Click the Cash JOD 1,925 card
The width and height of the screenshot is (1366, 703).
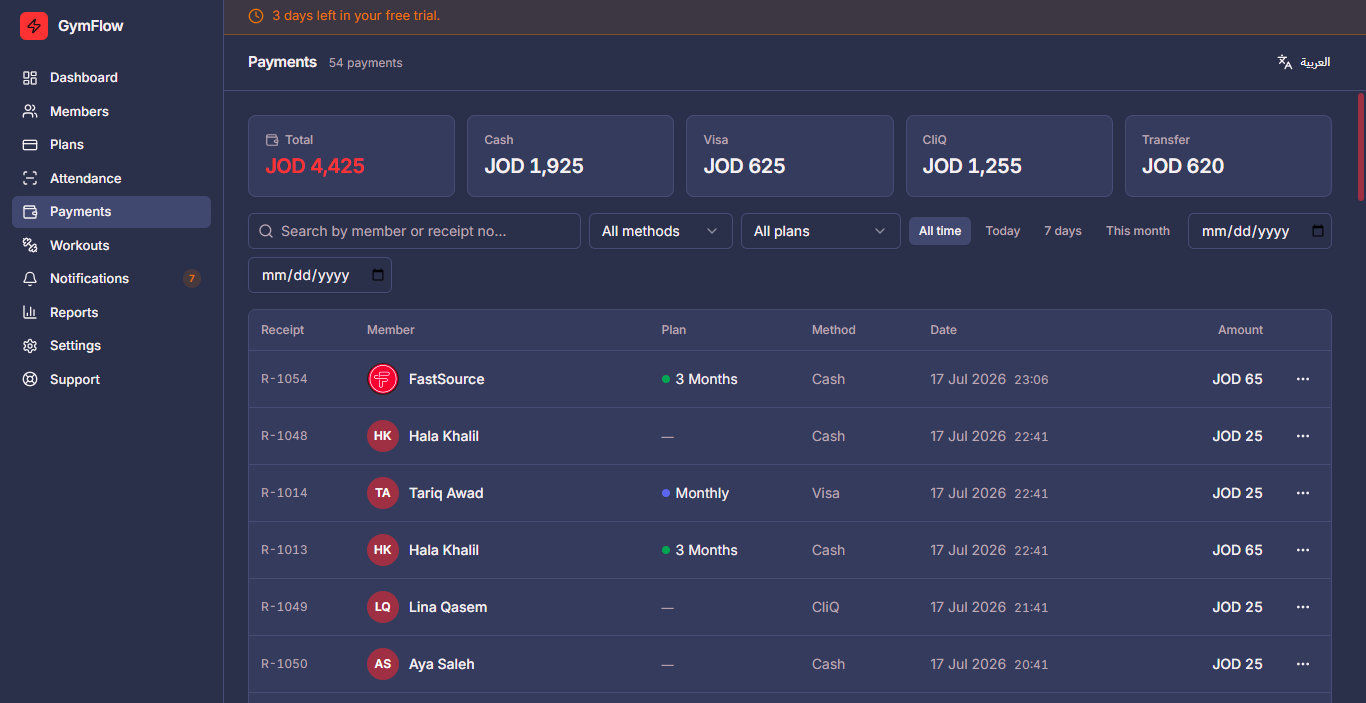(570, 156)
